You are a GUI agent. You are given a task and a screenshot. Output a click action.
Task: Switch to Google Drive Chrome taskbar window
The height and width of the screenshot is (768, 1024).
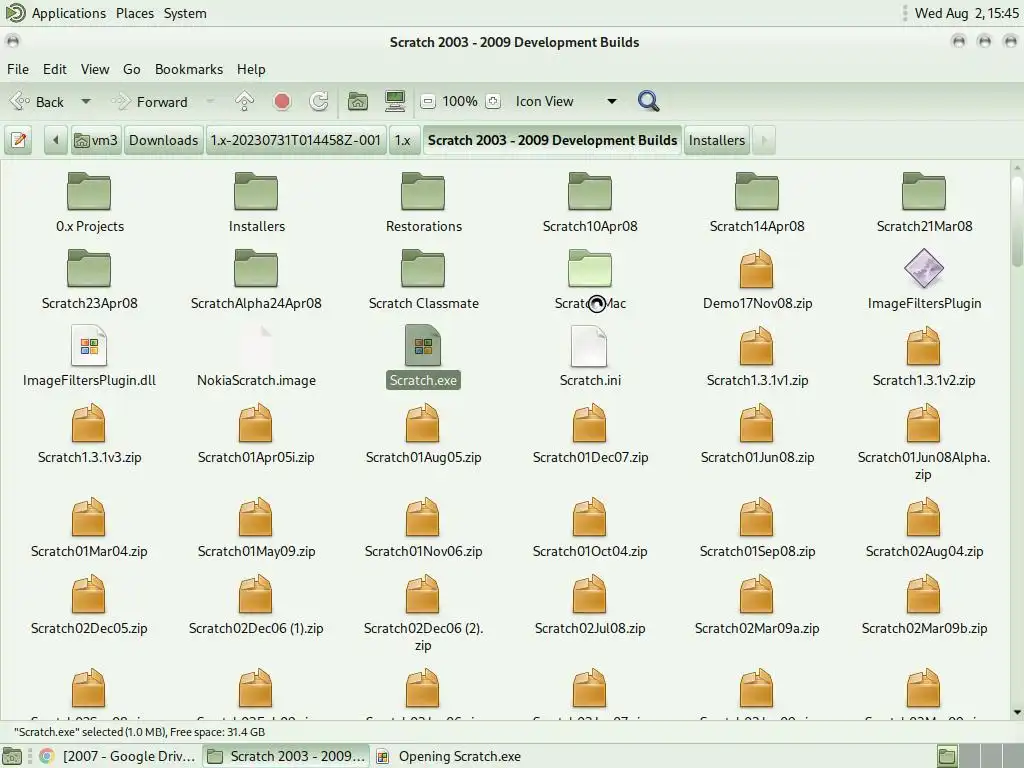[x=118, y=756]
